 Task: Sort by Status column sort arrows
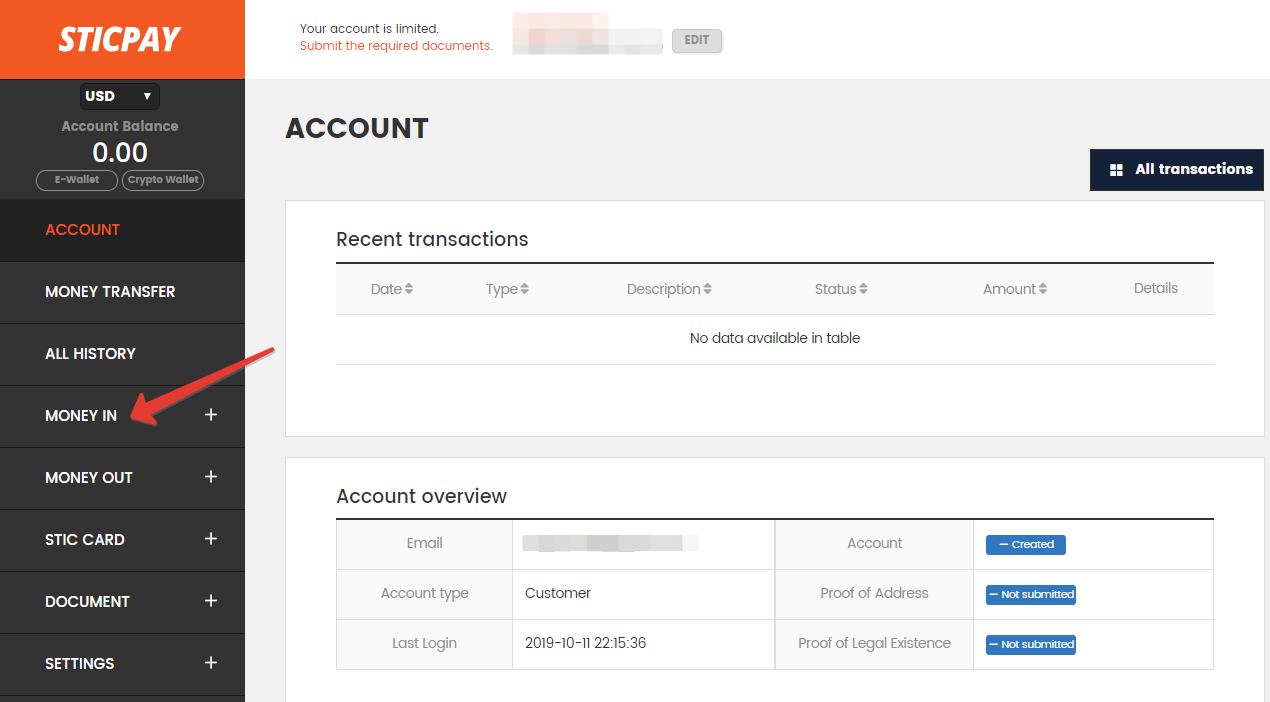[x=863, y=289]
